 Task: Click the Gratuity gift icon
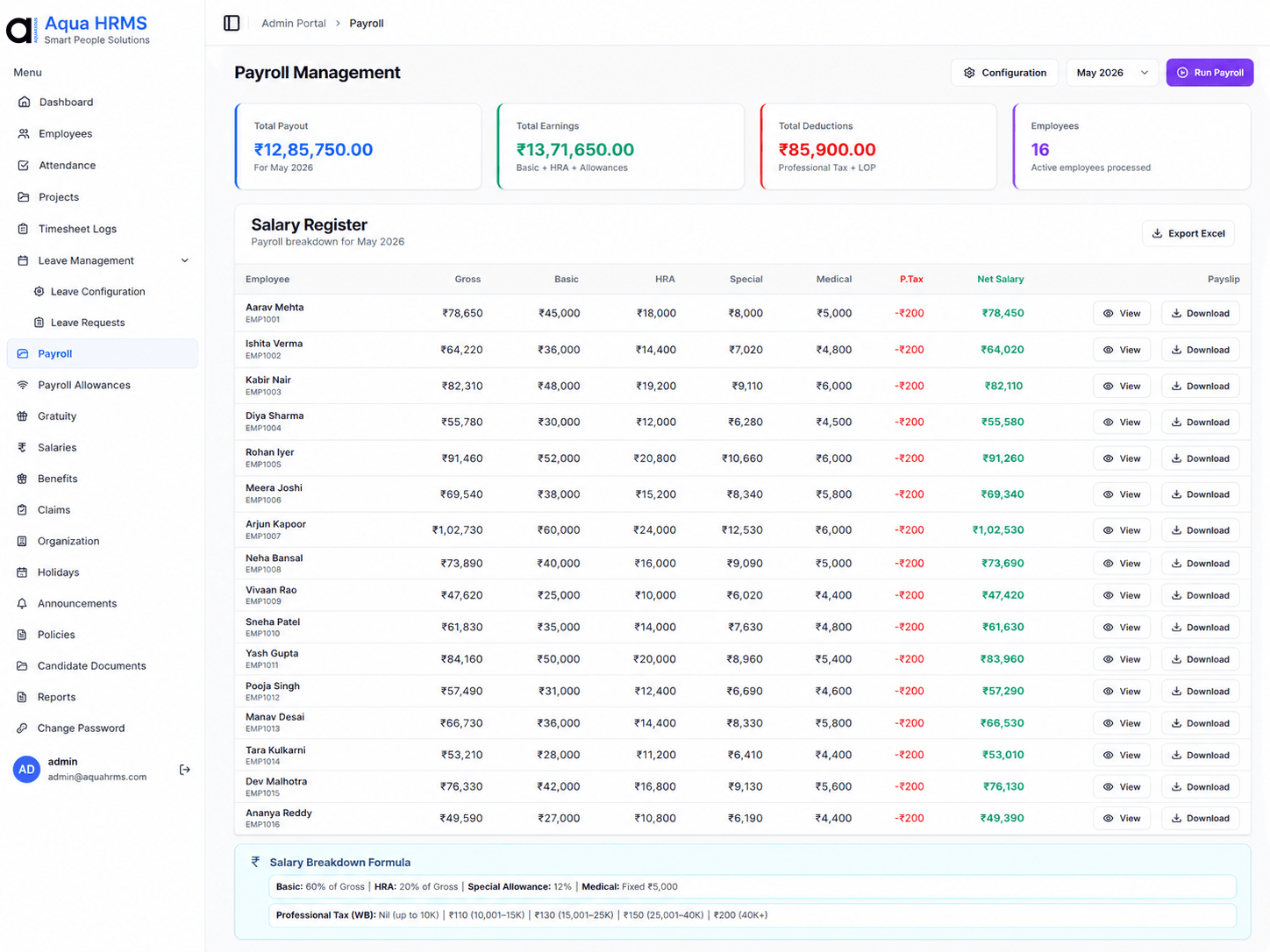(x=23, y=416)
